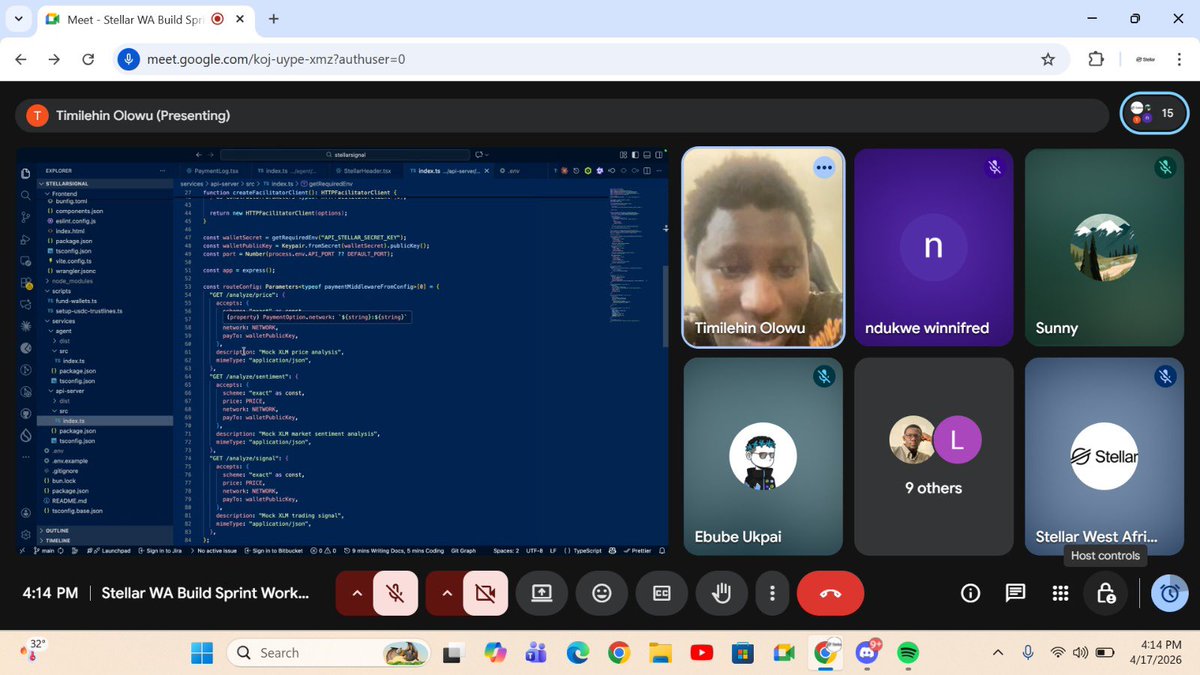This screenshot has width=1200, height=675.
Task: Select the Ebube Ukpai participant tile
Action: click(762, 457)
